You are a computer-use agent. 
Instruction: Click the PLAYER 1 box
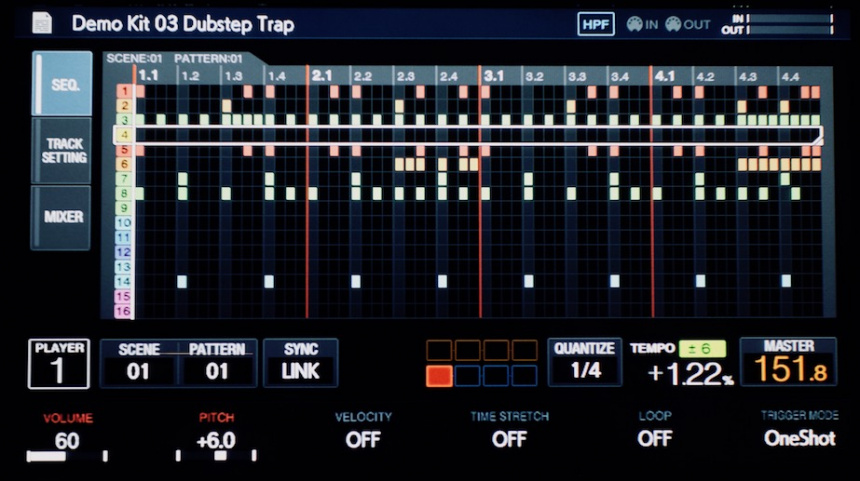pos(59,364)
